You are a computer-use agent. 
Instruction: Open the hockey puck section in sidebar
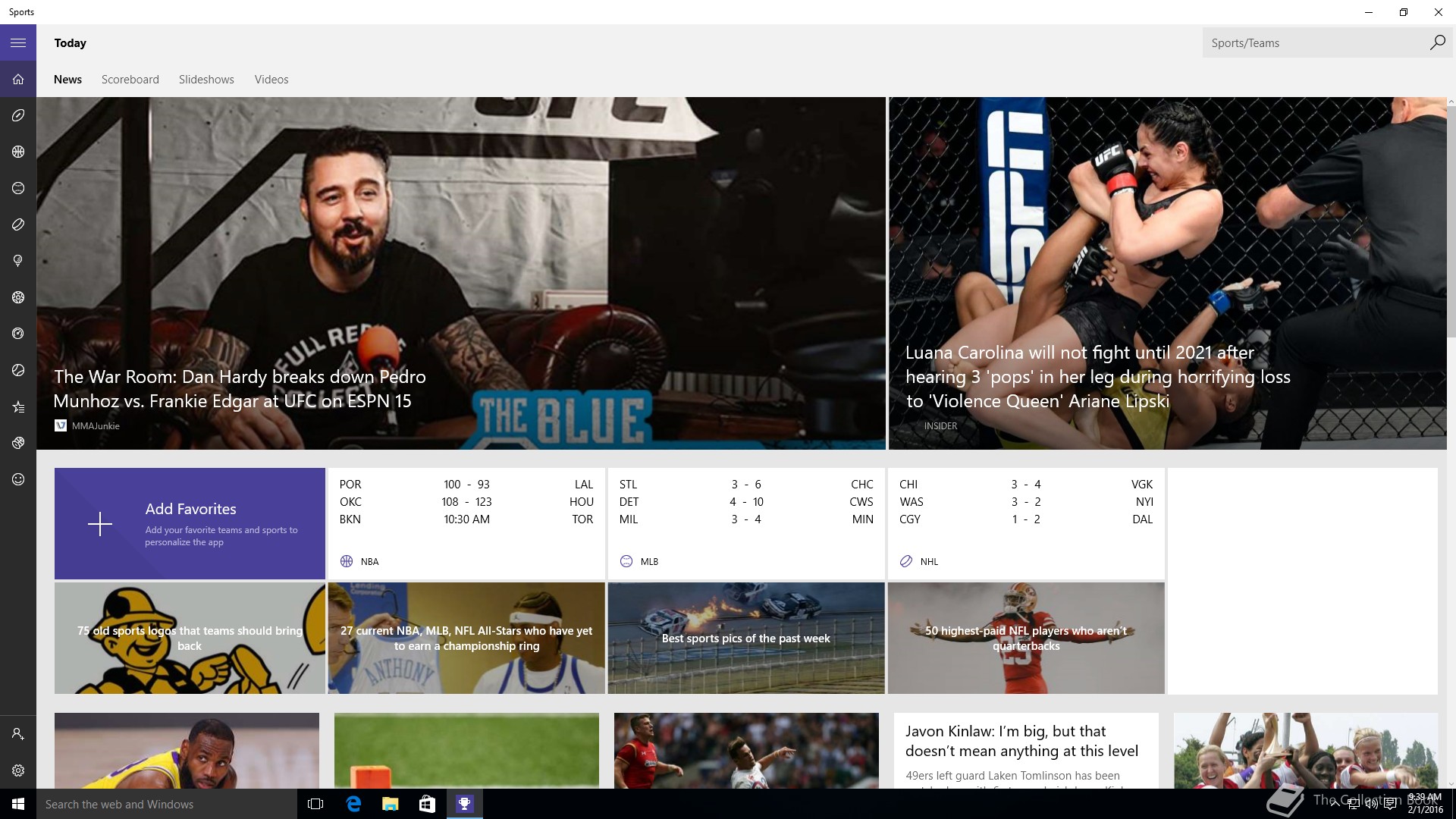(18, 224)
